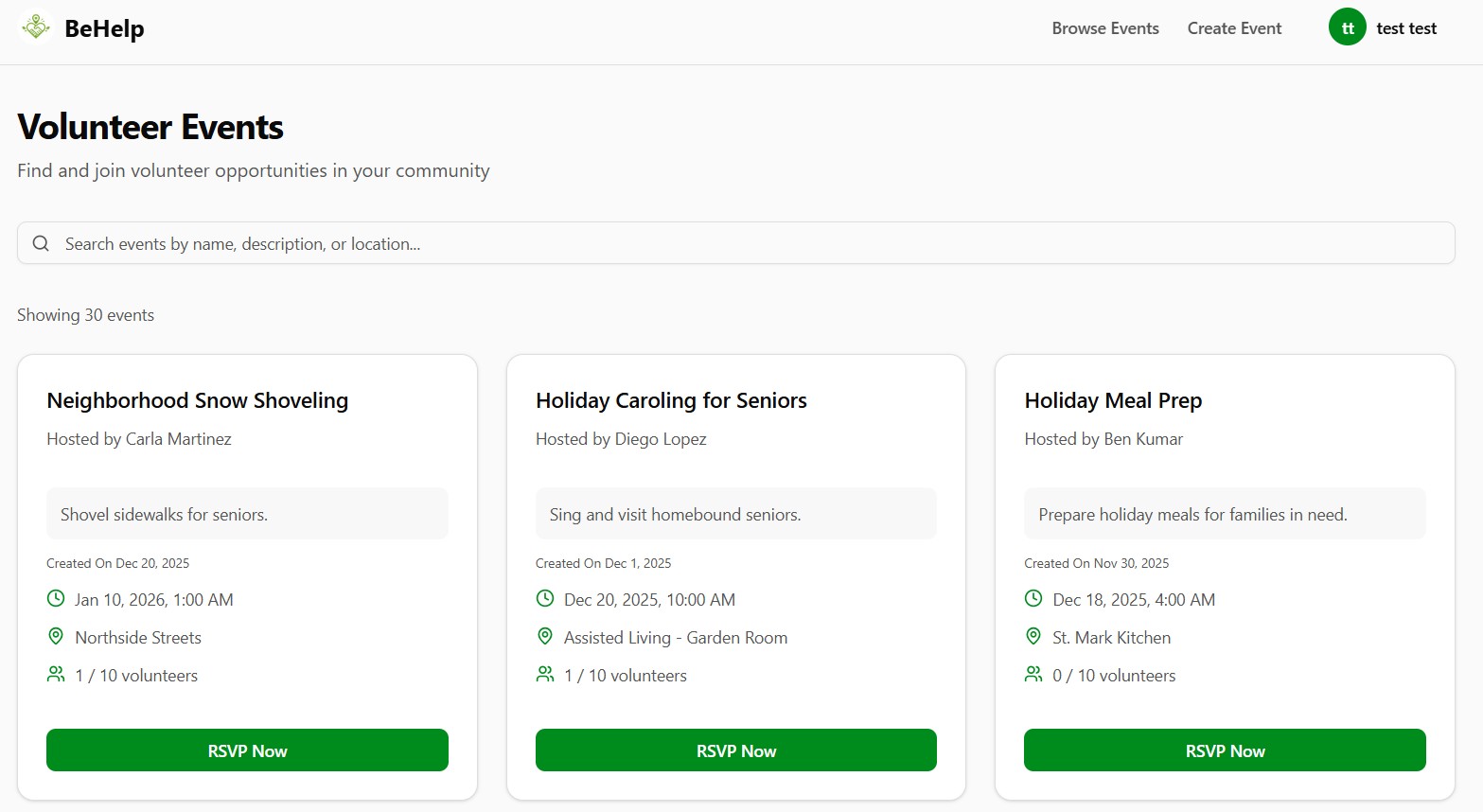1483x812 pixels.
Task: RSVP to Neighborhood Snow Shoveling event
Action: pyautogui.click(x=247, y=750)
